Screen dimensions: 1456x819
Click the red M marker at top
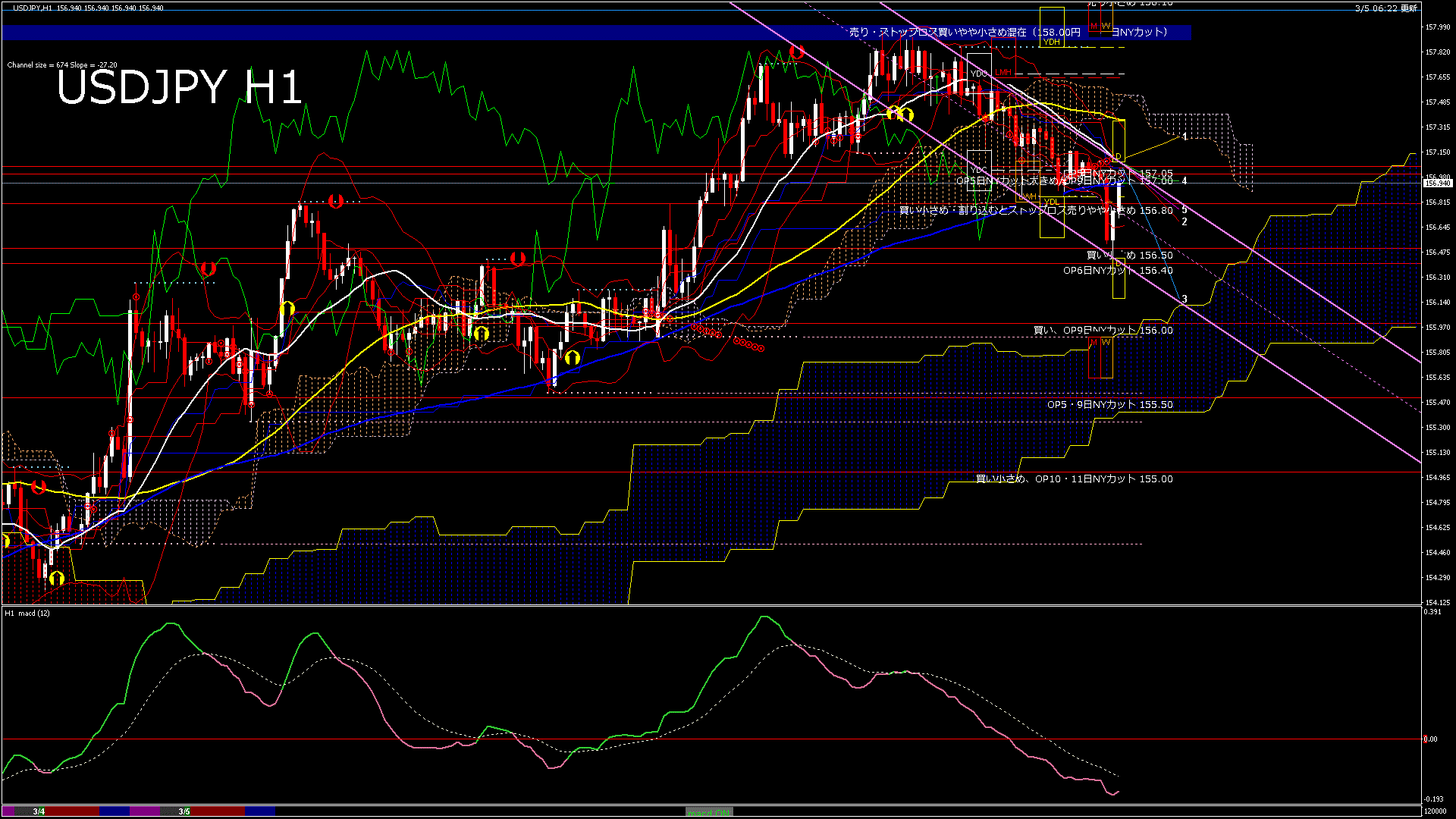1094,27
